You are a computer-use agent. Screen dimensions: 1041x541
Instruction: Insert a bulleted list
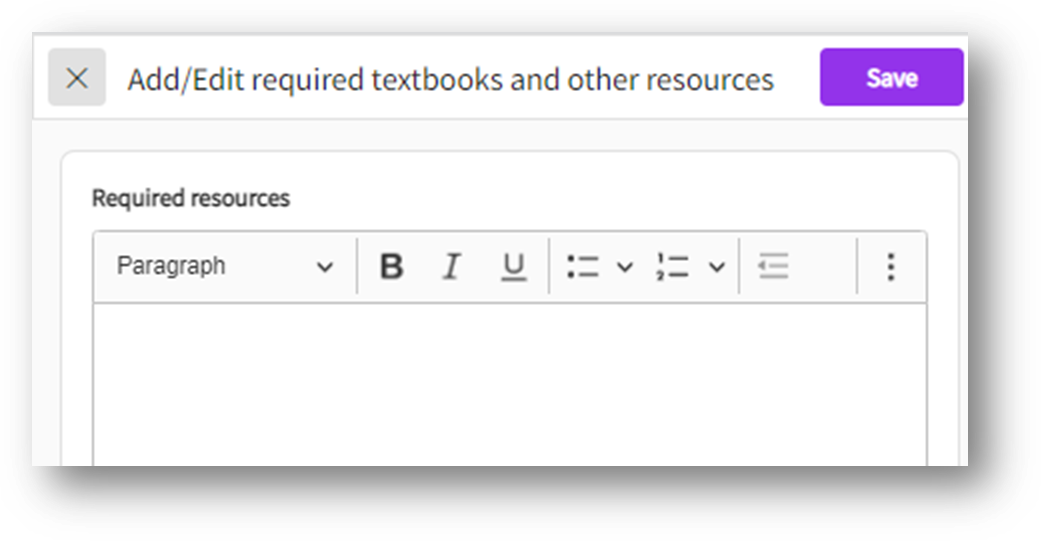coord(582,267)
